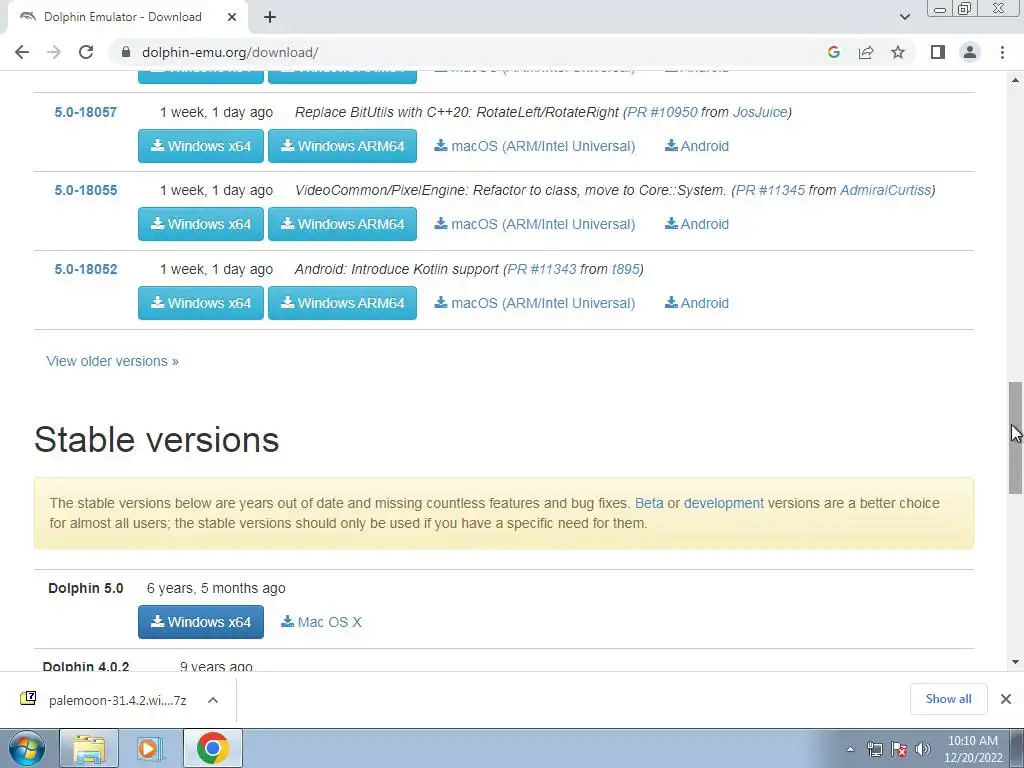Expand palemoon download options chevron
This screenshot has height=768, width=1024.
click(x=213, y=700)
